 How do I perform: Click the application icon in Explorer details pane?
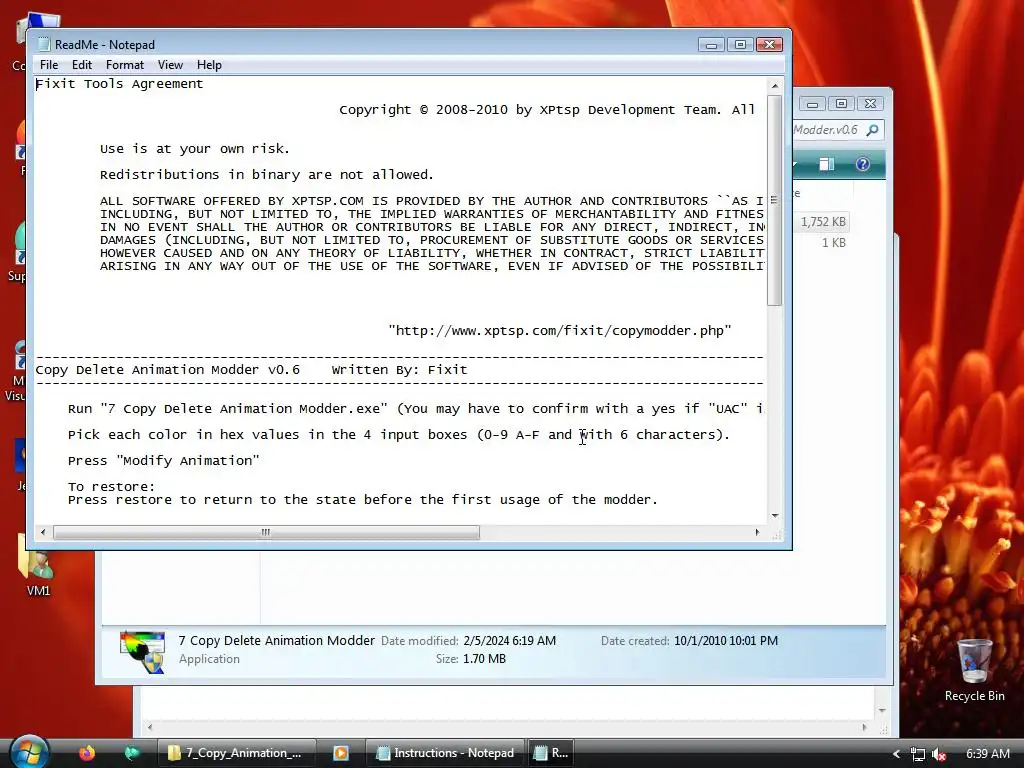(143, 651)
